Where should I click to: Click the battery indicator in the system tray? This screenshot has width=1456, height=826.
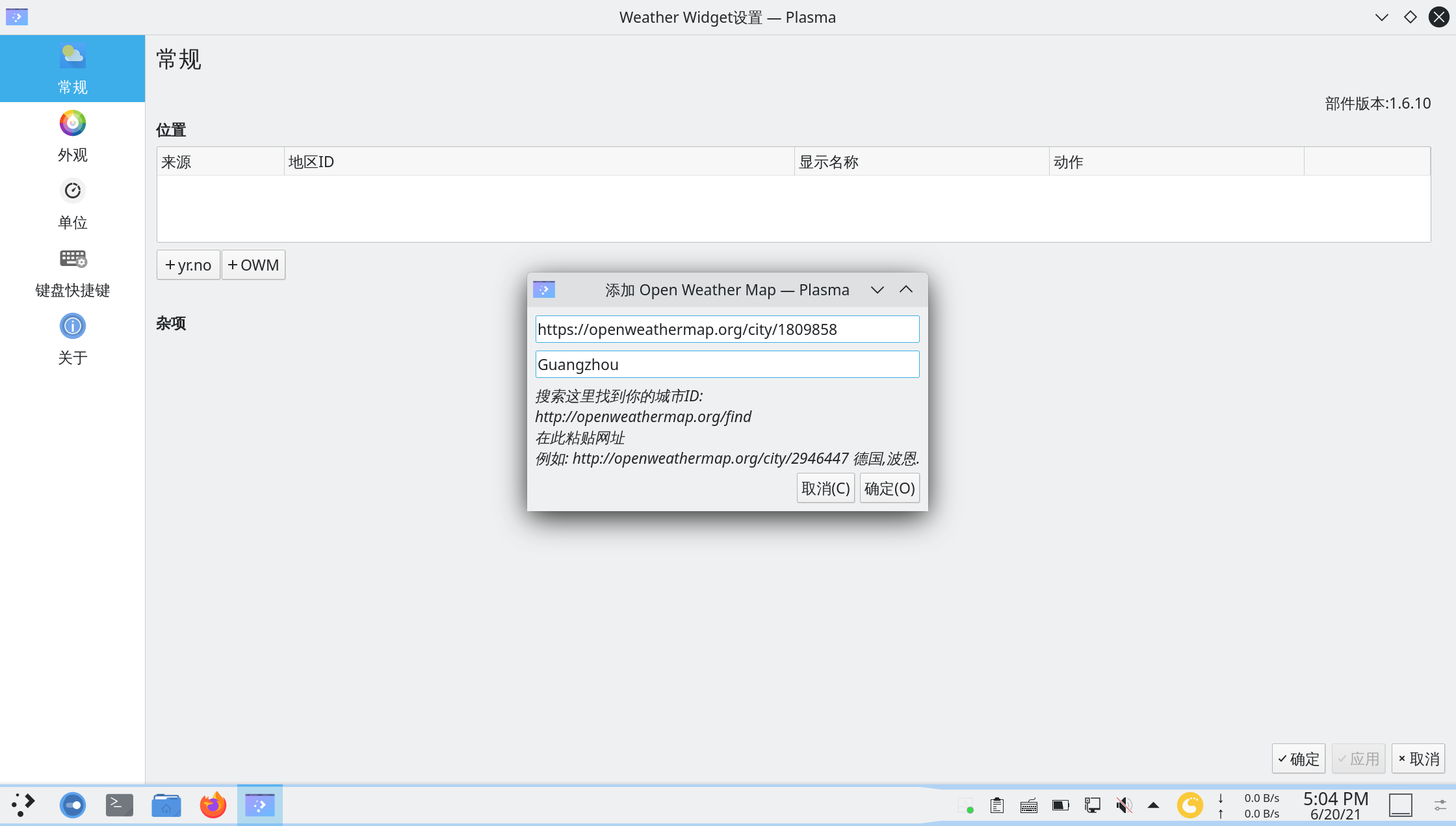point(1060,805)
